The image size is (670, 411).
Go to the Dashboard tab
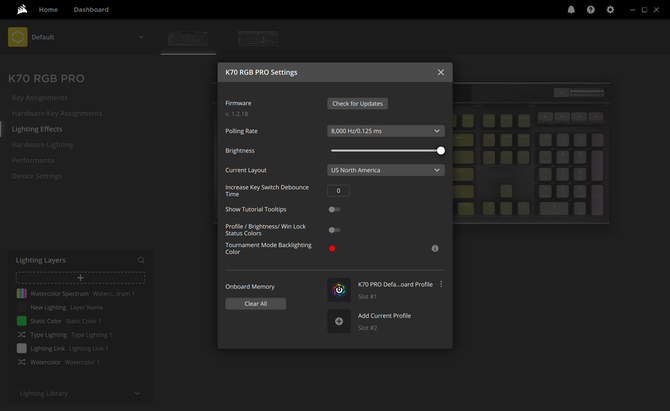[x=91, y=9]
